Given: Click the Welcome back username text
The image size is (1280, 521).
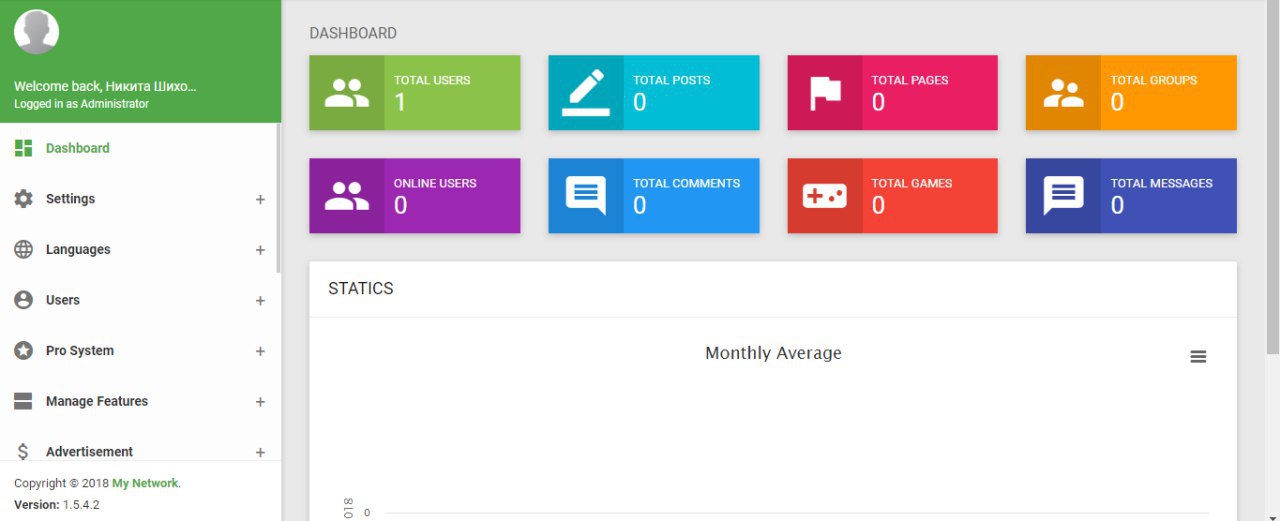Looking at the screenshot, I should 105,86.
